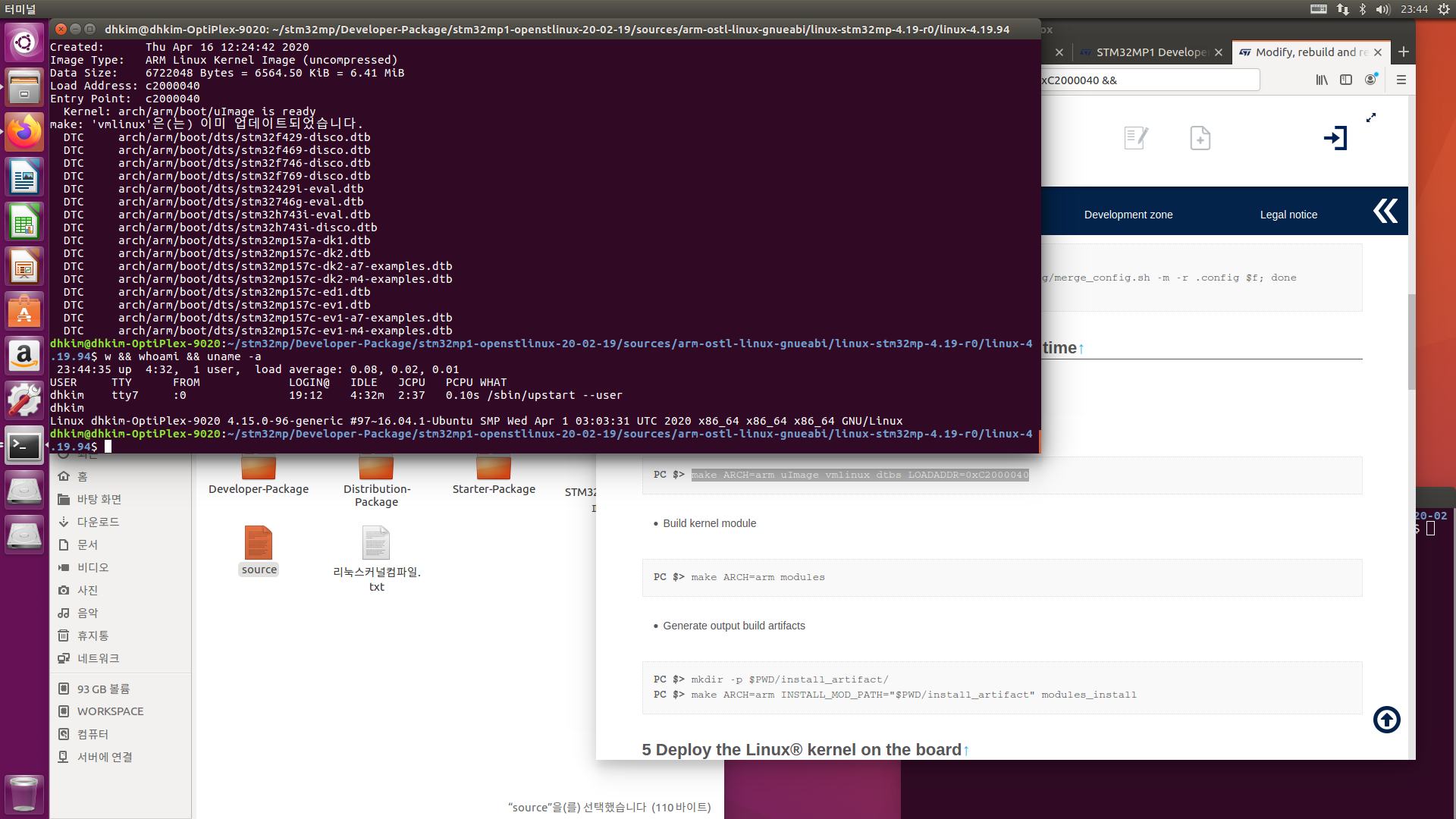Show Firefox sidebars icon

pos(1346,80)
